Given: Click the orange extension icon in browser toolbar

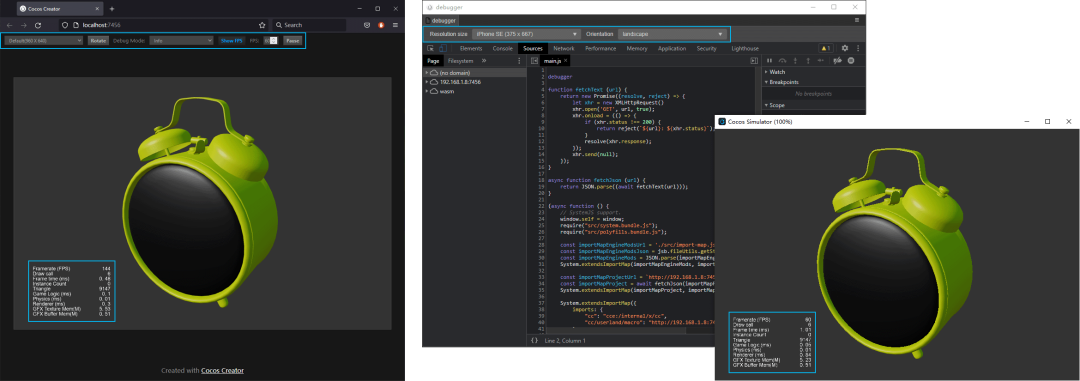Looking at the screenshot, I should (382, 25).
